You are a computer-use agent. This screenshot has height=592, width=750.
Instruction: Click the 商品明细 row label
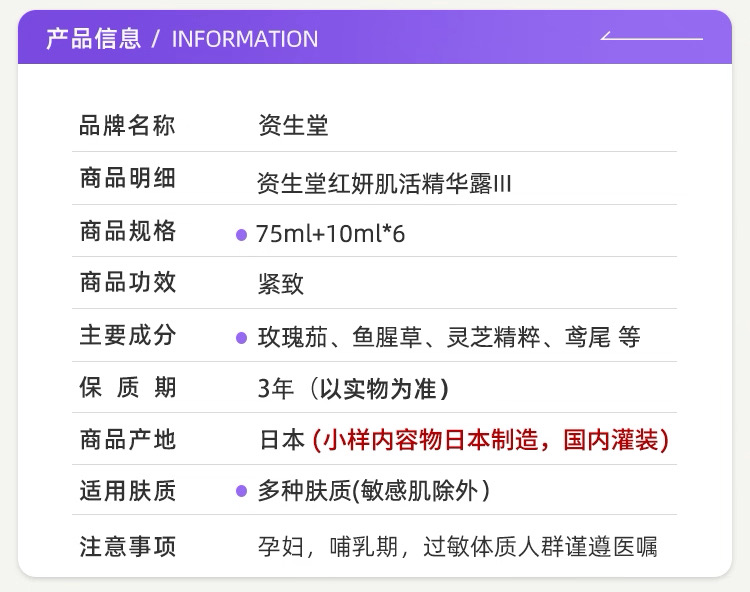tap(127, 179)
